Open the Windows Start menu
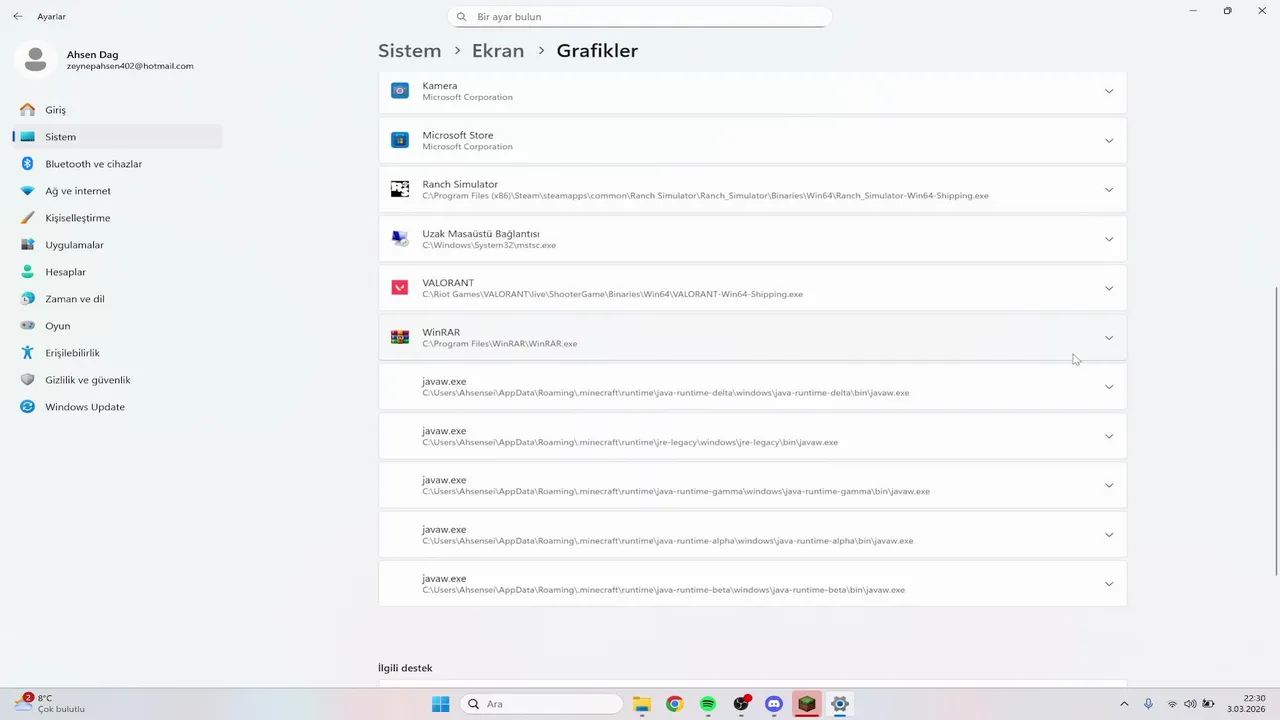Viewport: 1280px width, 720px height. click(440, 704)
